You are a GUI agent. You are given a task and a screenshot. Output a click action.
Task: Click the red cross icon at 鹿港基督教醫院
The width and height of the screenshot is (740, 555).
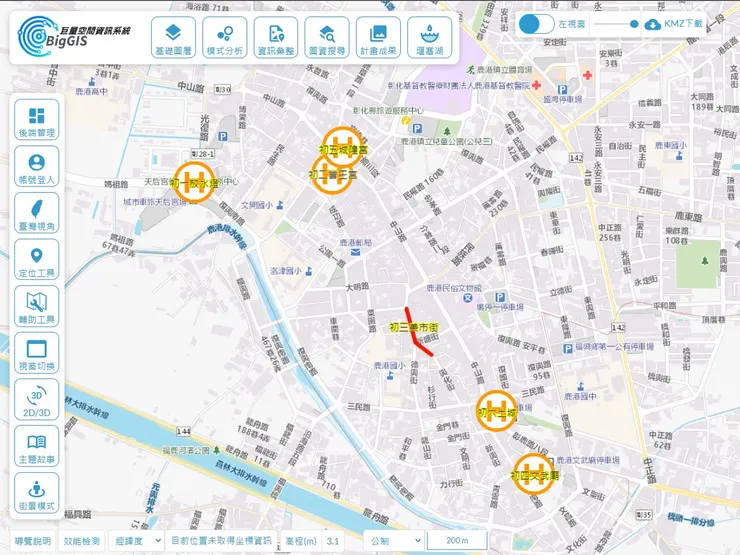click(x=536, y=85)
